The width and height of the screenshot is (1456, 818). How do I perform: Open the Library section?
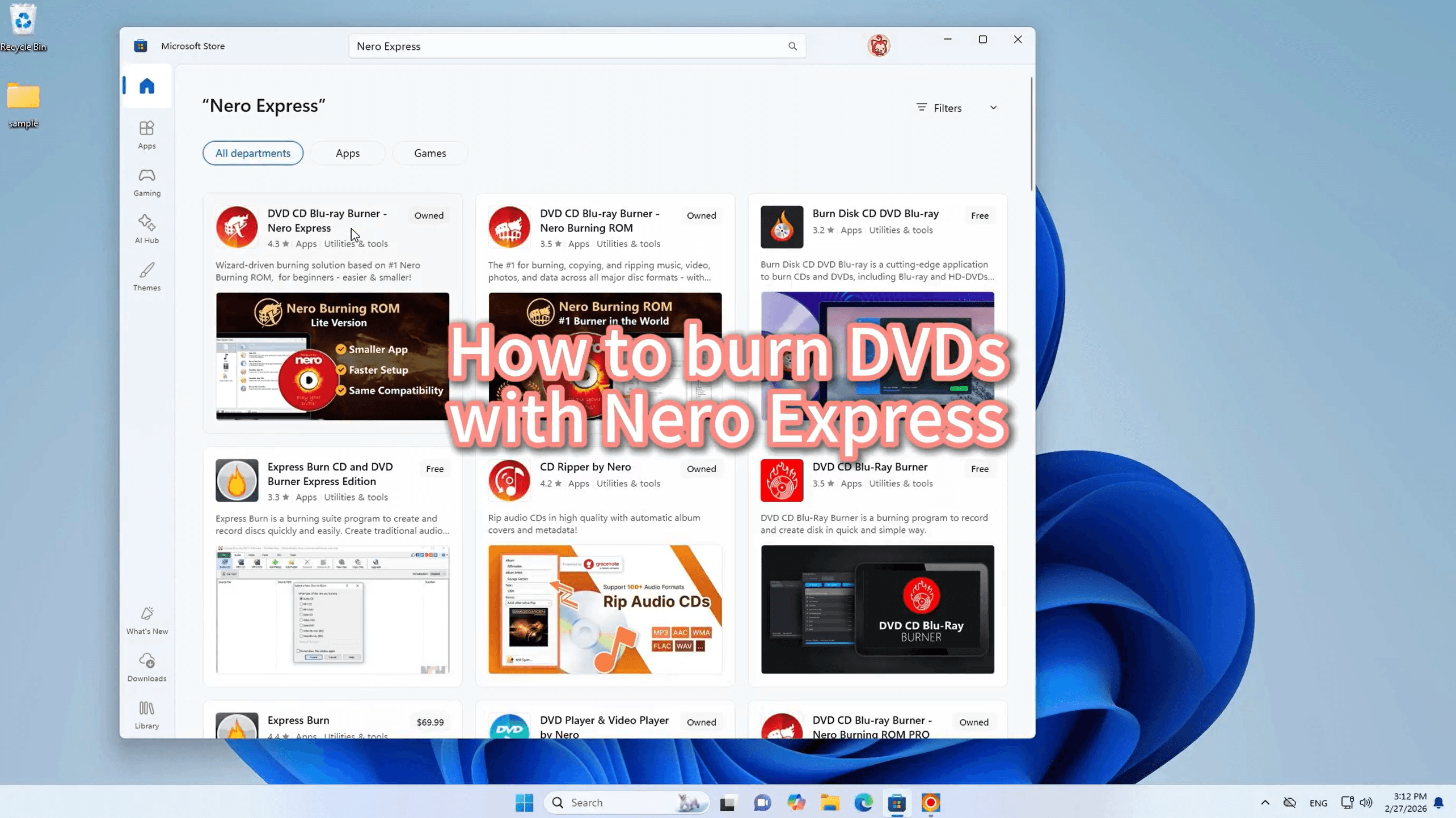146,715
